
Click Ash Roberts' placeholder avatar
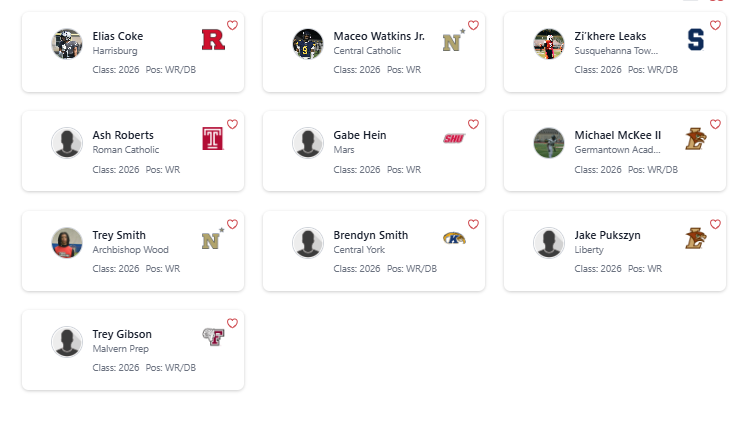[x=67, y=142]
